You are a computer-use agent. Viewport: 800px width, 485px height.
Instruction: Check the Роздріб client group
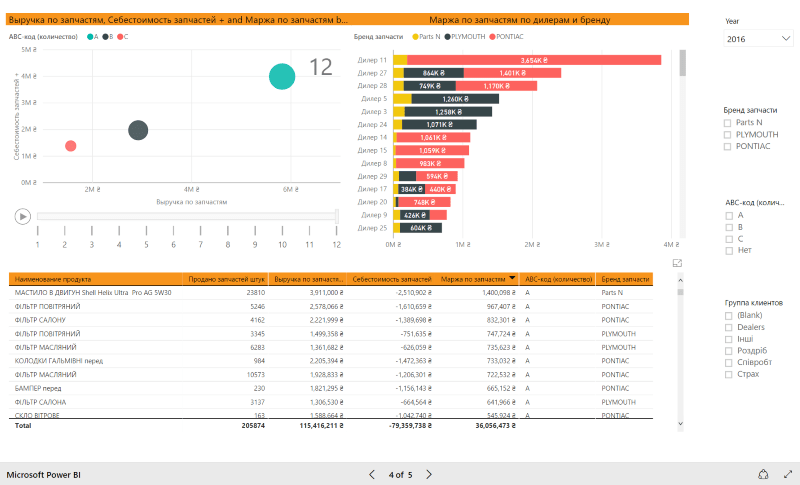pyautogui.click(x=729, y=351)
